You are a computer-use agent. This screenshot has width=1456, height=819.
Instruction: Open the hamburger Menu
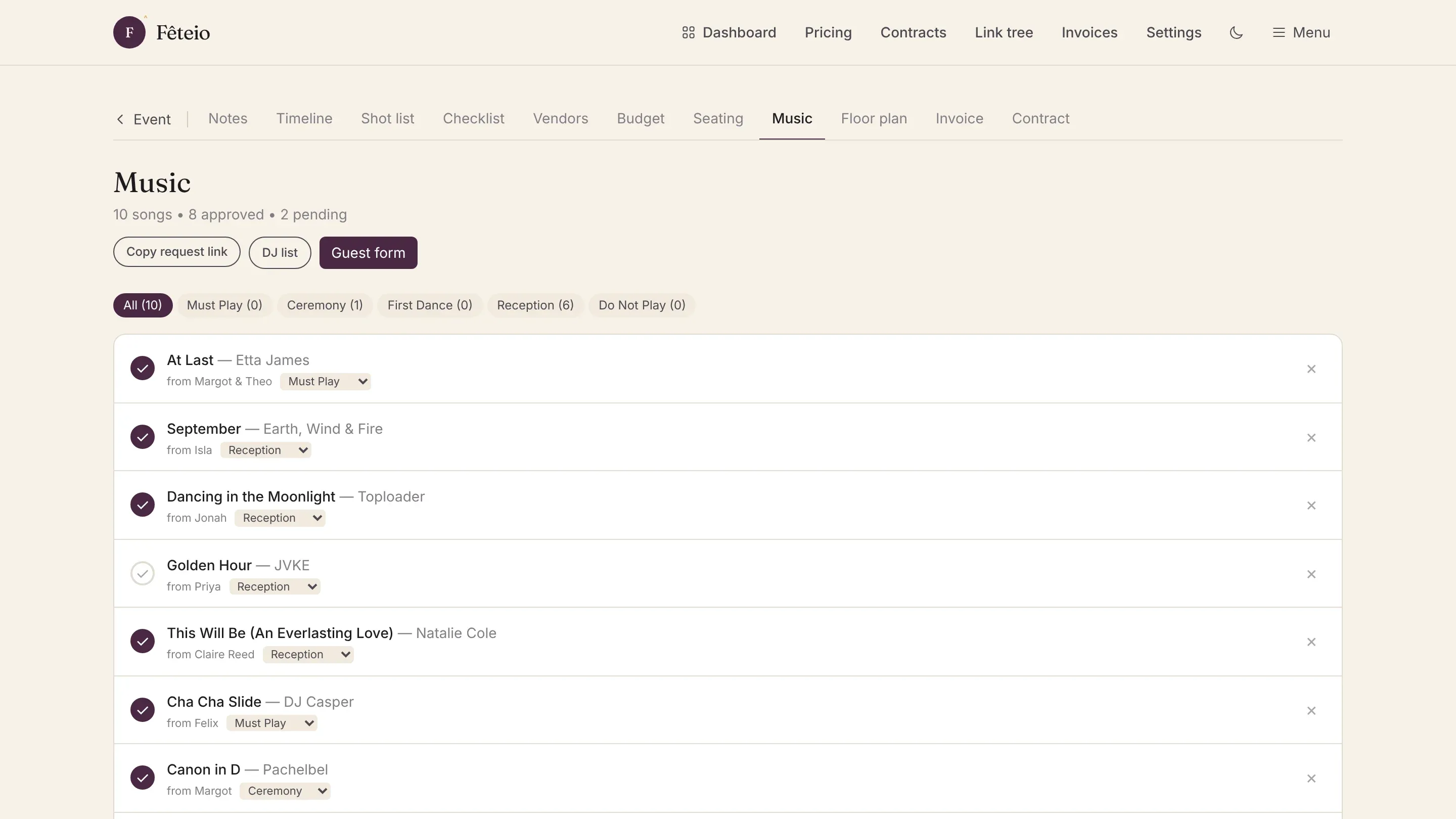1301,32
